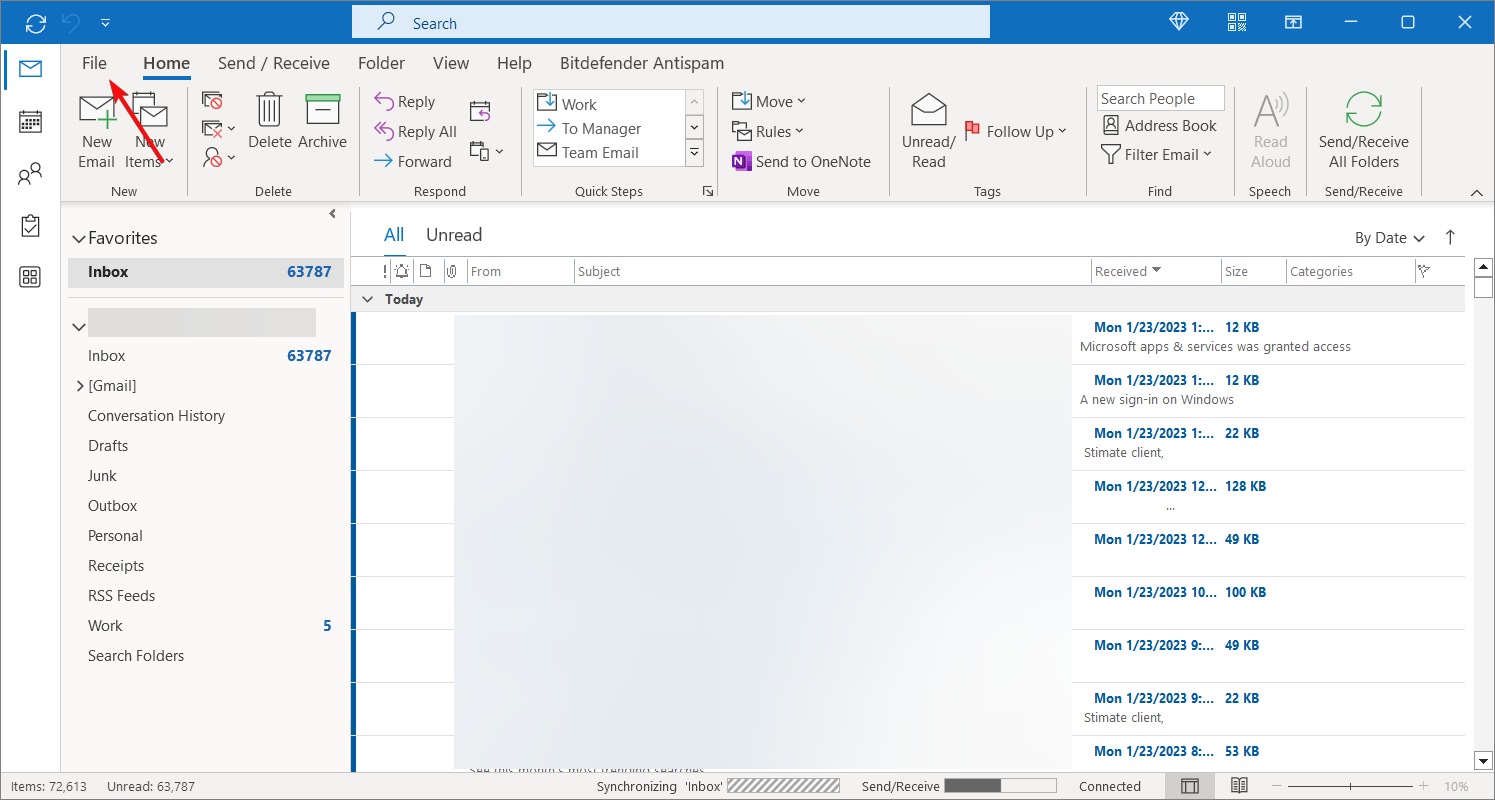
Task: Switch to Calendar in the navigation bar
Action: tap(30, 122)
